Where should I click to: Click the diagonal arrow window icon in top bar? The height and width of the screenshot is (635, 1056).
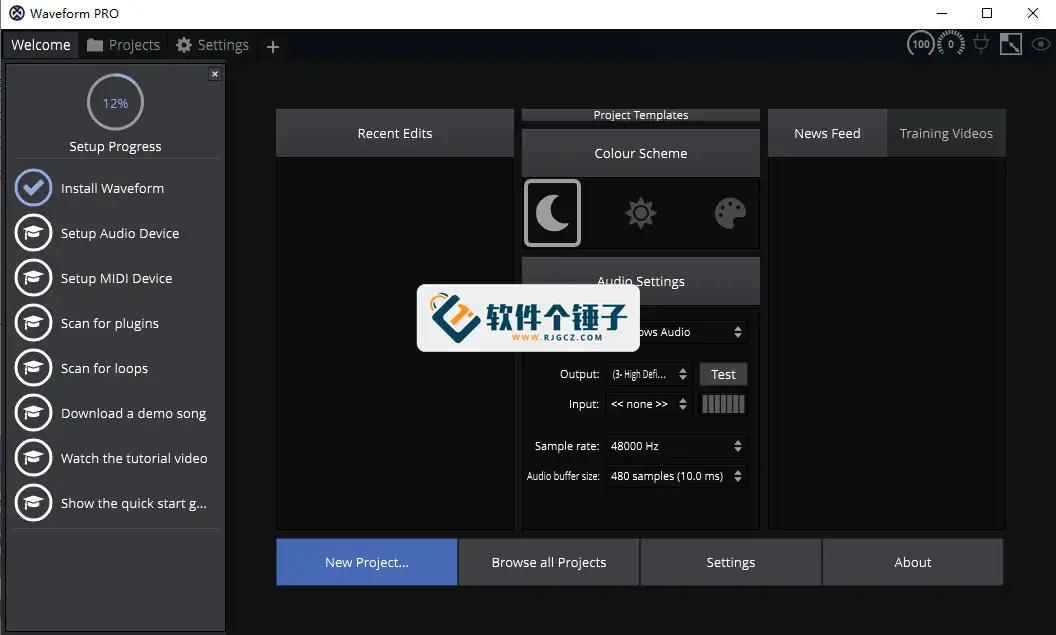pos(1011,45)
